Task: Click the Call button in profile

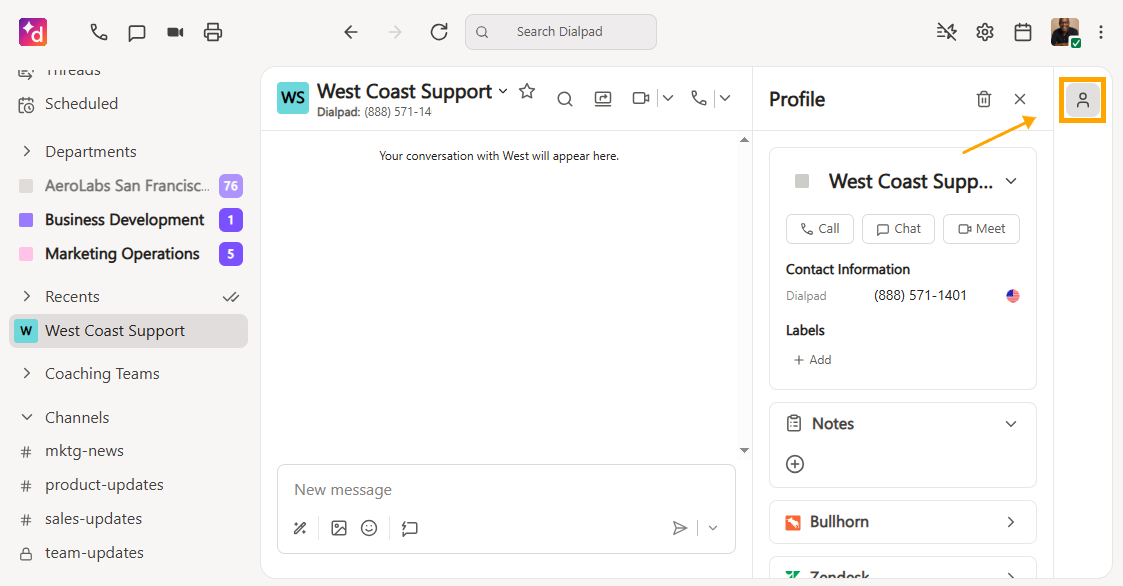Action: point(819,229)
